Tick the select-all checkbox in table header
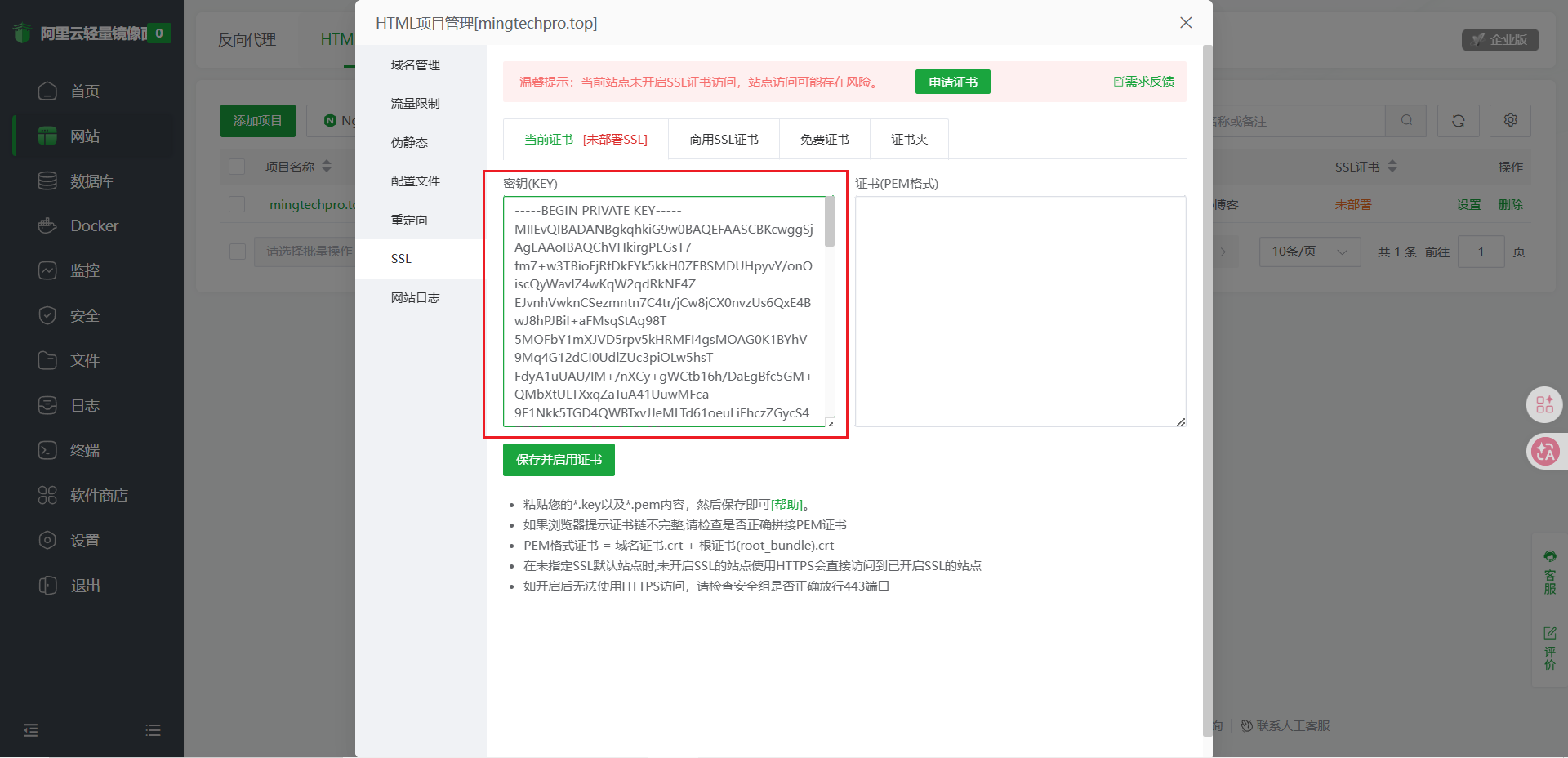This screenshot has width=1568, height=758. tap(238, 167)
